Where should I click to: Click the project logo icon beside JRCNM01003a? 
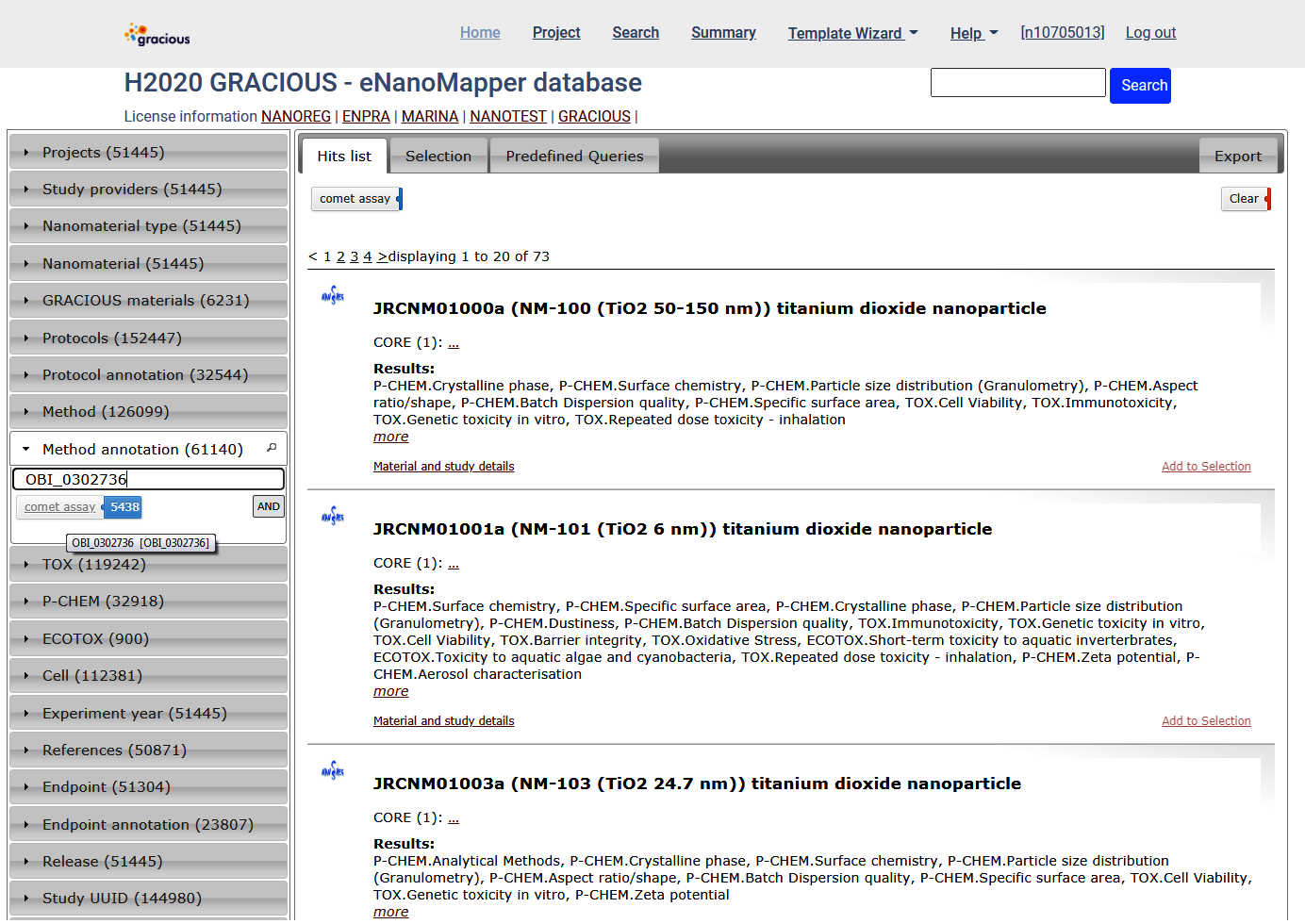(x=333, y=771)
